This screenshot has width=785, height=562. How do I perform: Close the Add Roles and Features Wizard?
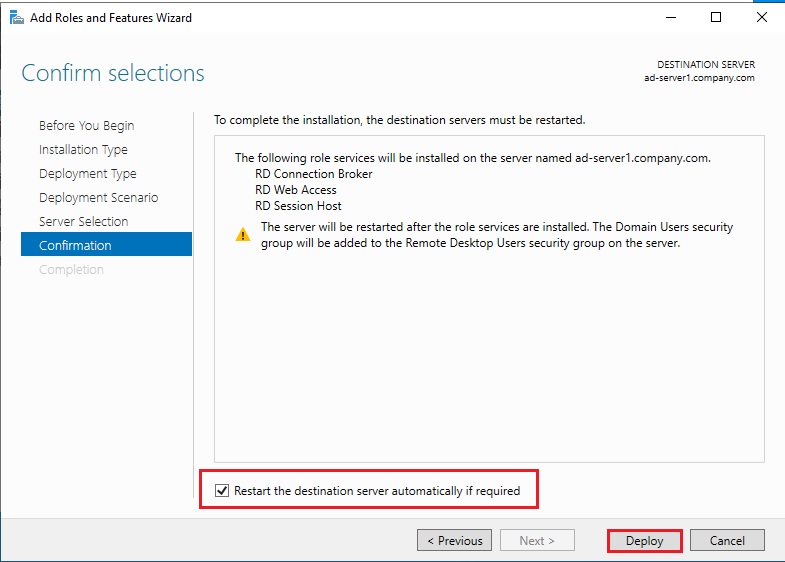click(761, 17)
